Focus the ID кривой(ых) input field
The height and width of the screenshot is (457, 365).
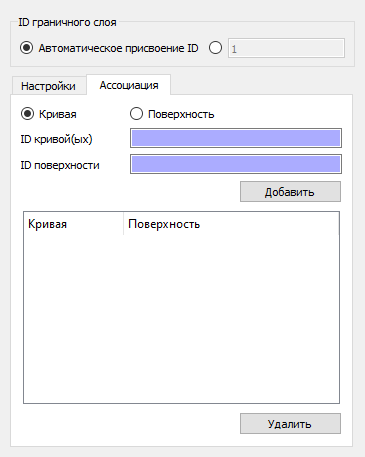tap(236, 138)
